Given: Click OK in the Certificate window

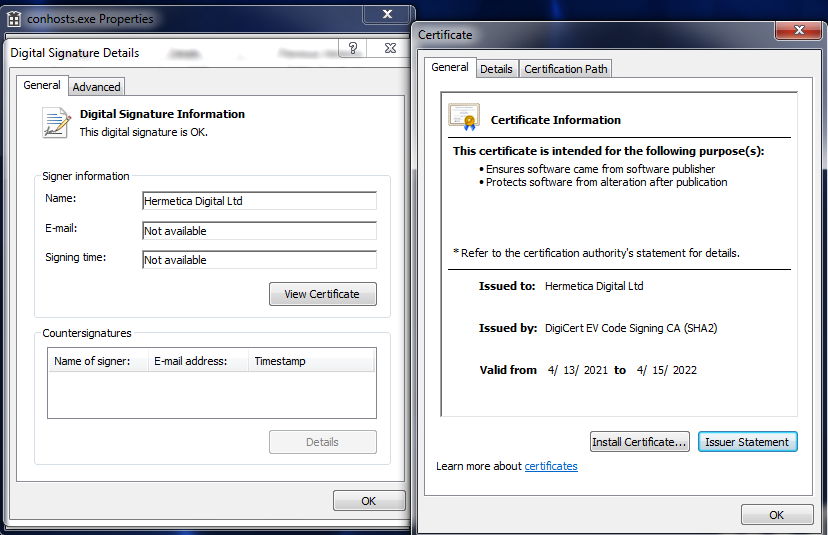Looking at the screenshot, I should click(777, 515).
